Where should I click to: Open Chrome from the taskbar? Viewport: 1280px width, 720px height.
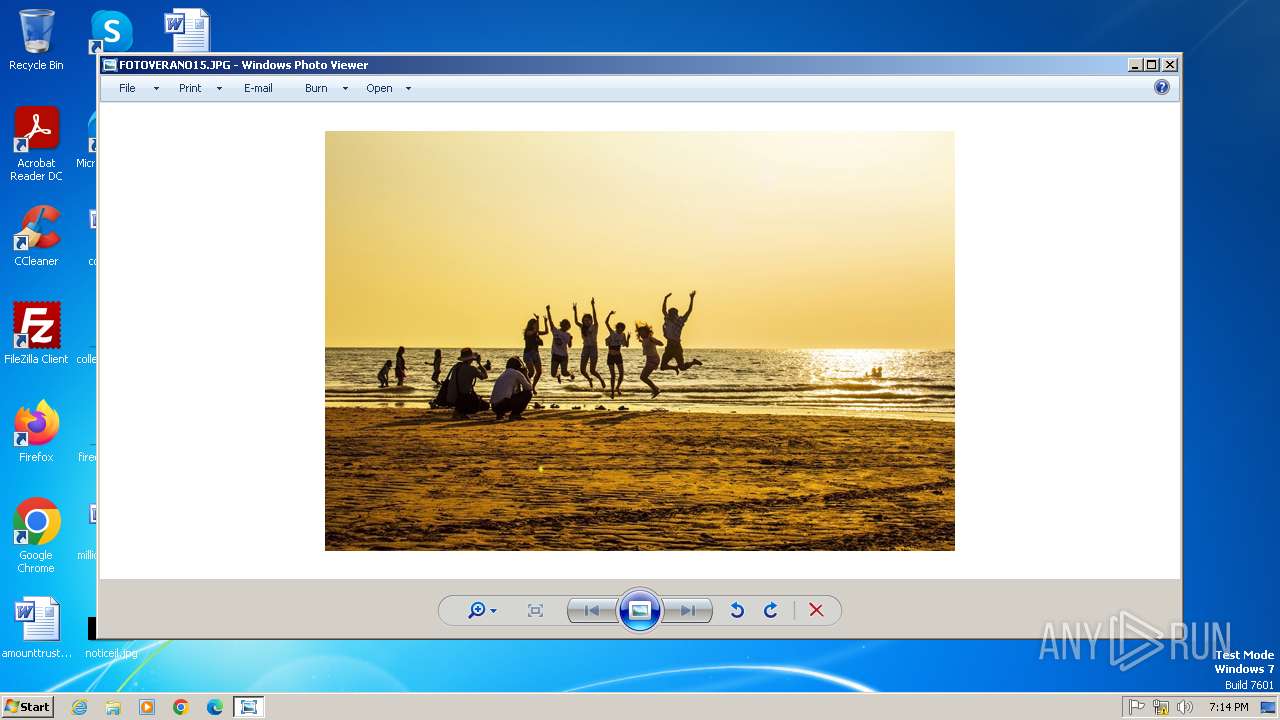181,707
